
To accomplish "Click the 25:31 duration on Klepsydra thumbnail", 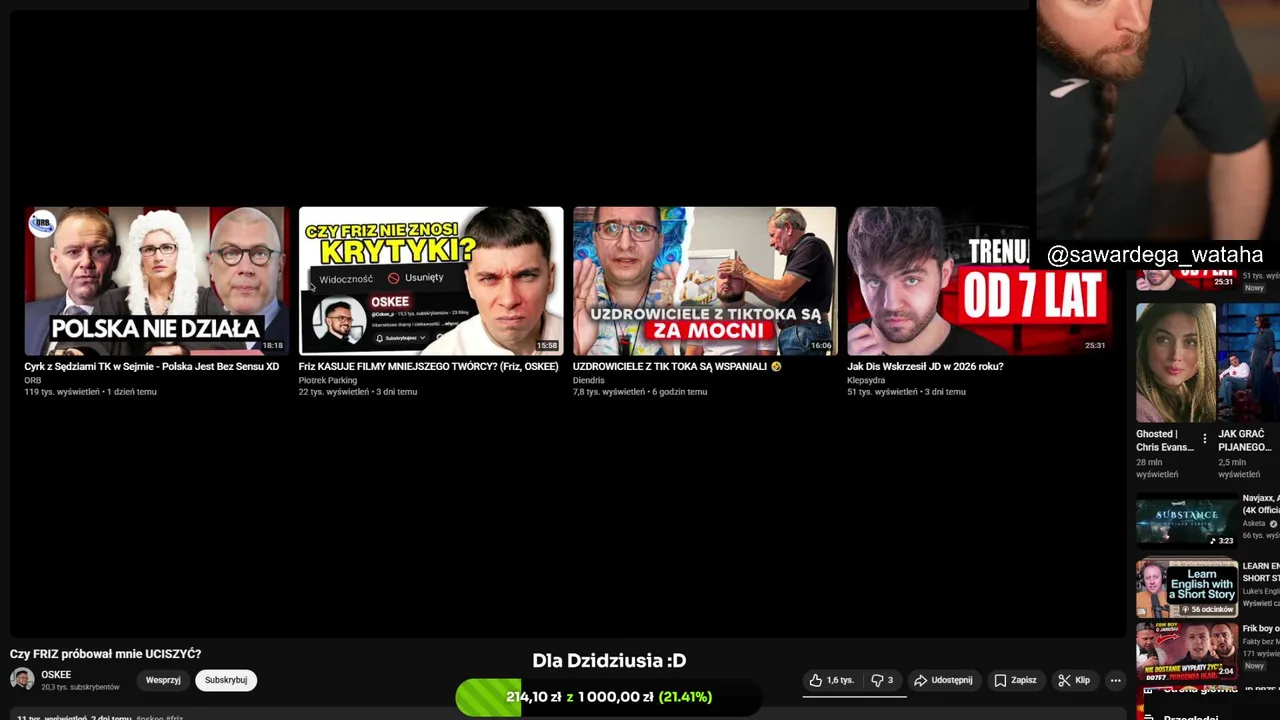I will pos(1095,345).
